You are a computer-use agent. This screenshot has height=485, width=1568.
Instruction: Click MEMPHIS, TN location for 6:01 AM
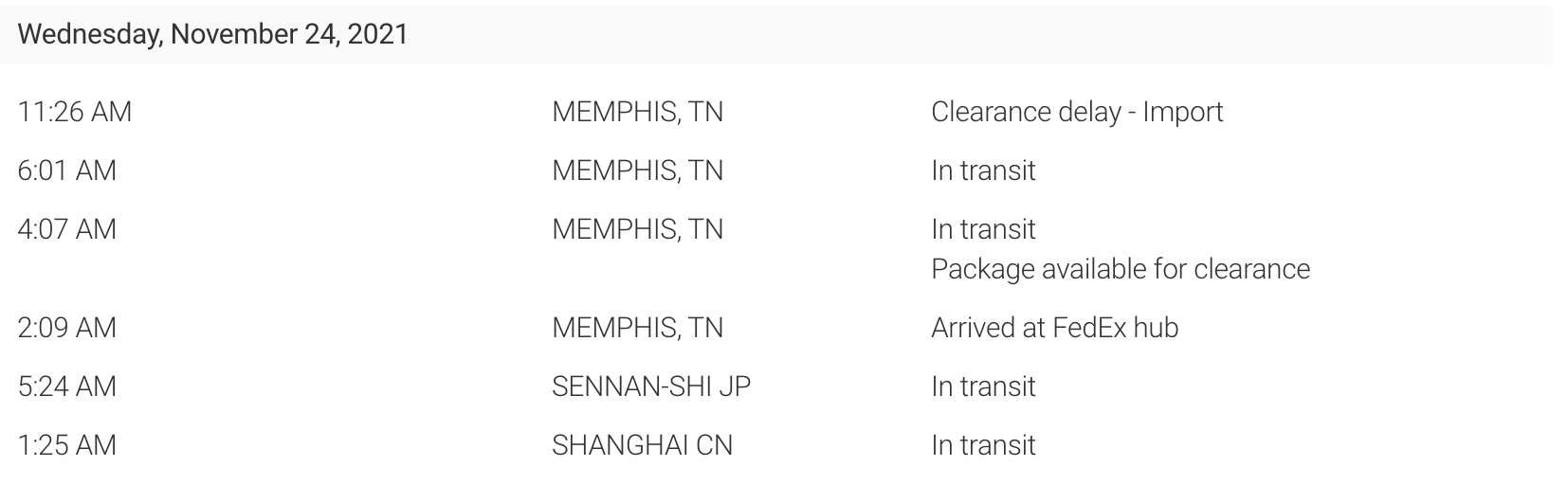tap(637, 171)
